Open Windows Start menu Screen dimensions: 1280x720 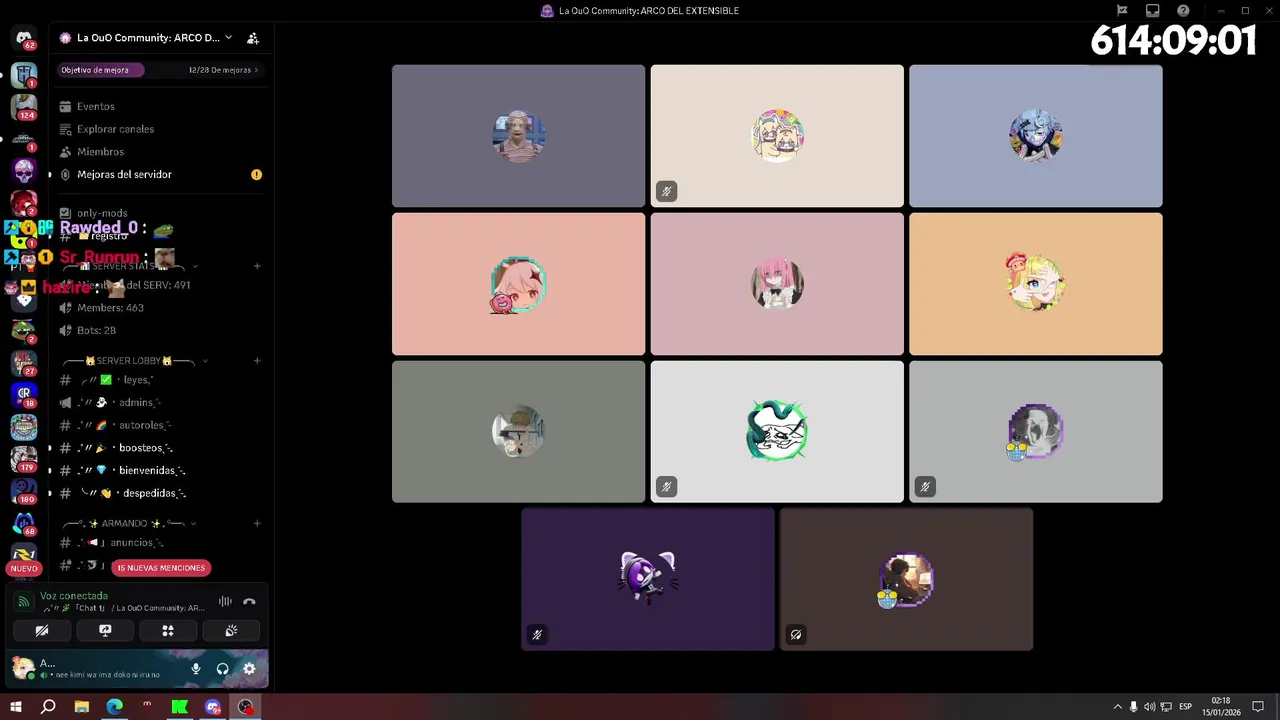tap(16, 707)
